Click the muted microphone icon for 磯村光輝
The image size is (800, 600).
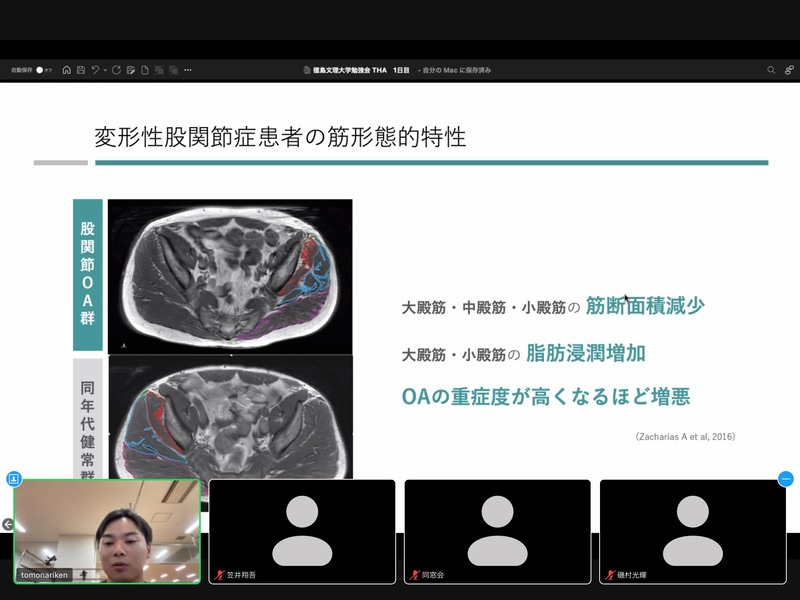click(610, 575)
